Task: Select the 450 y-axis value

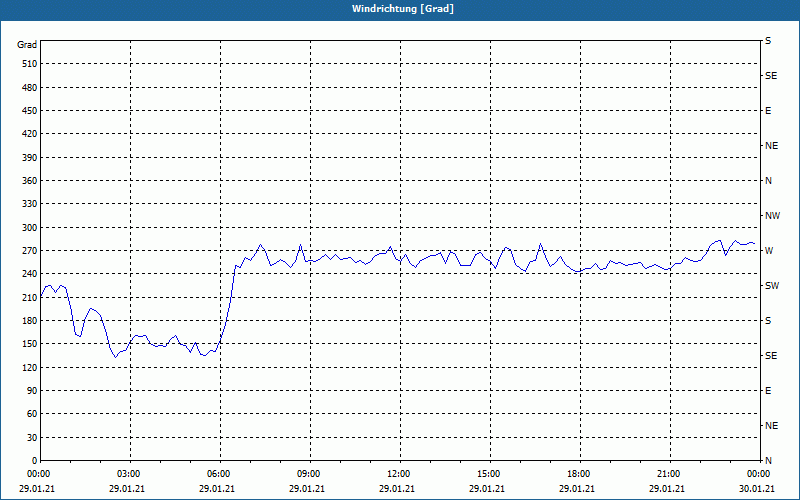Action: pos(30,111)
